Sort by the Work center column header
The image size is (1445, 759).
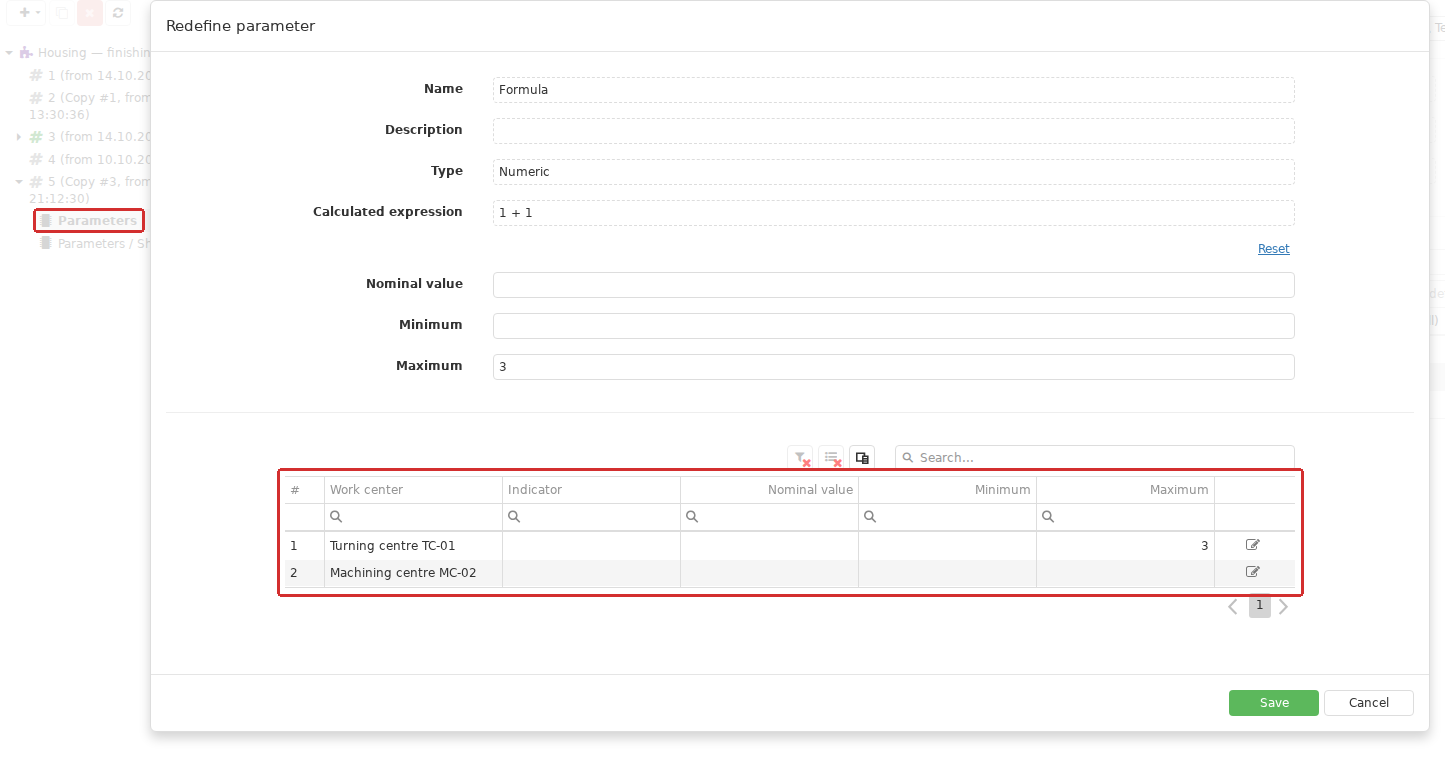tap(413, 490)
